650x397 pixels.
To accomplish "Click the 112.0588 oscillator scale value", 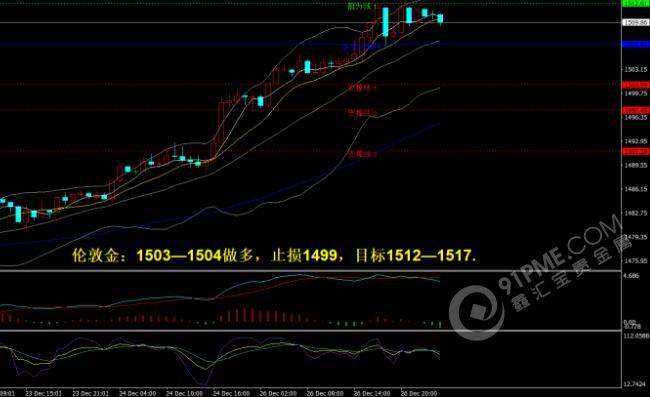I will click(x=636, y=335).
